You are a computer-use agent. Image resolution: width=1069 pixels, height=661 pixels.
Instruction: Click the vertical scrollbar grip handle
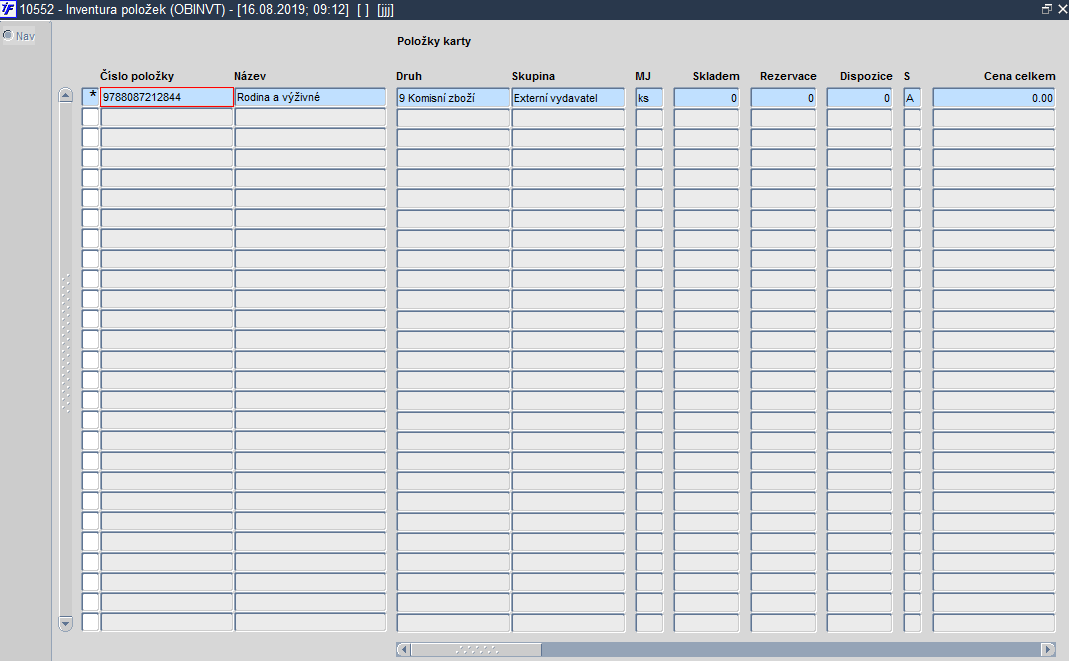[65, 343]
